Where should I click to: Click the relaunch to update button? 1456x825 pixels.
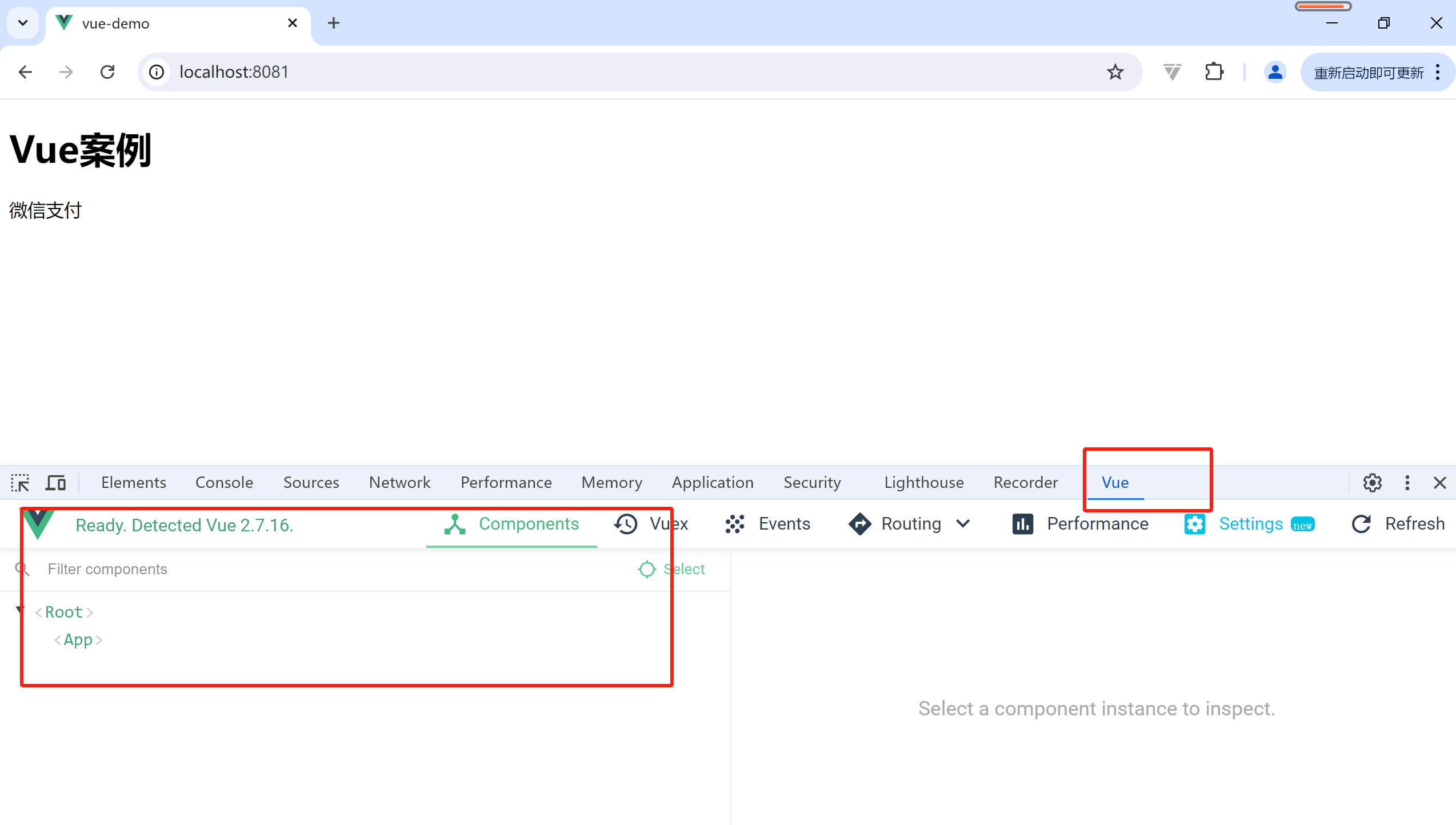point(1369,73)
